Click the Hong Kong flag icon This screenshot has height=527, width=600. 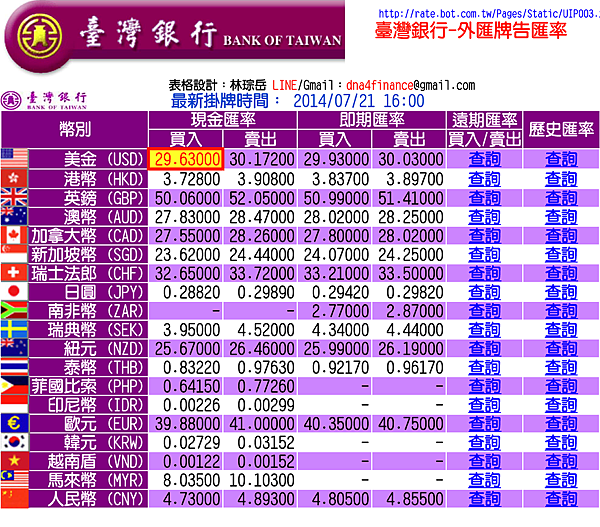[x=14, y=178]
